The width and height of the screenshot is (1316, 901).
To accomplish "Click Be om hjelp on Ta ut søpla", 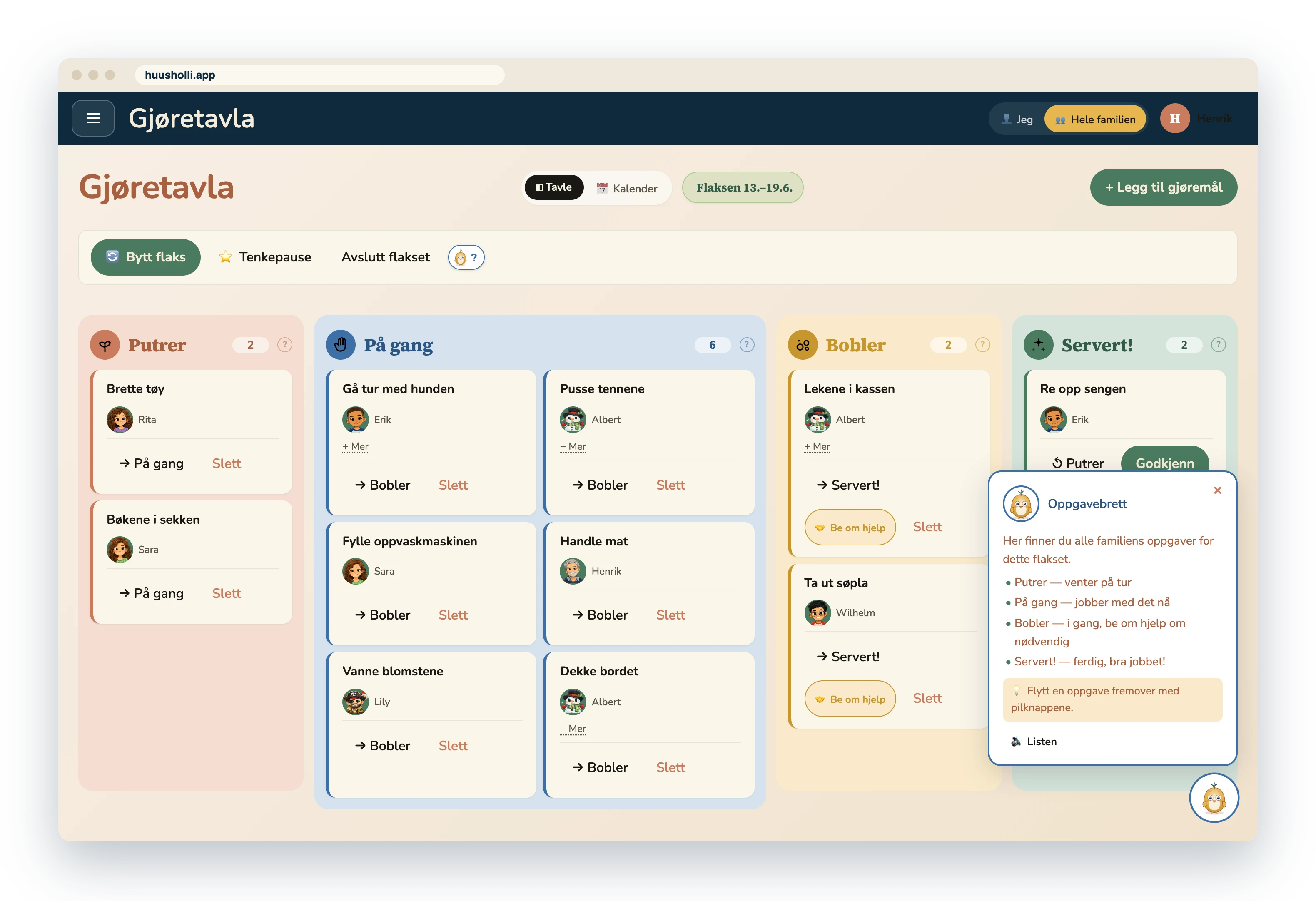I will coord(850,699).
